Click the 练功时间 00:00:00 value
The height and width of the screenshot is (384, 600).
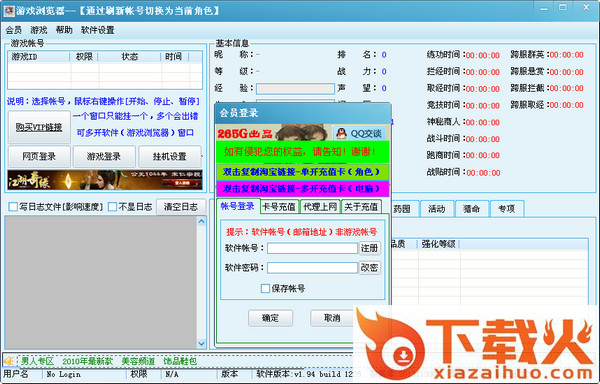point(483,55)
